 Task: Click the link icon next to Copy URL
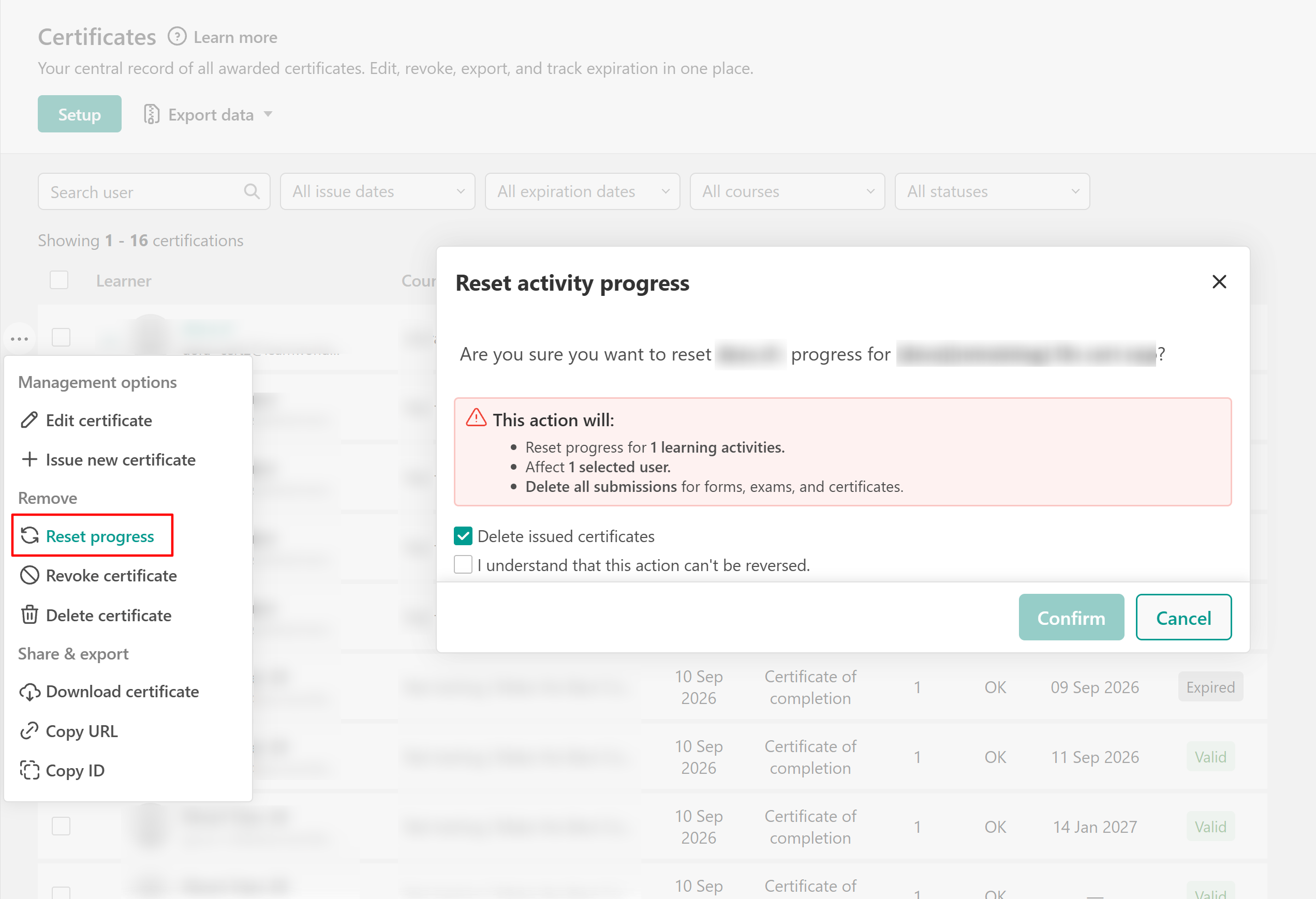[x=29, y=731]
